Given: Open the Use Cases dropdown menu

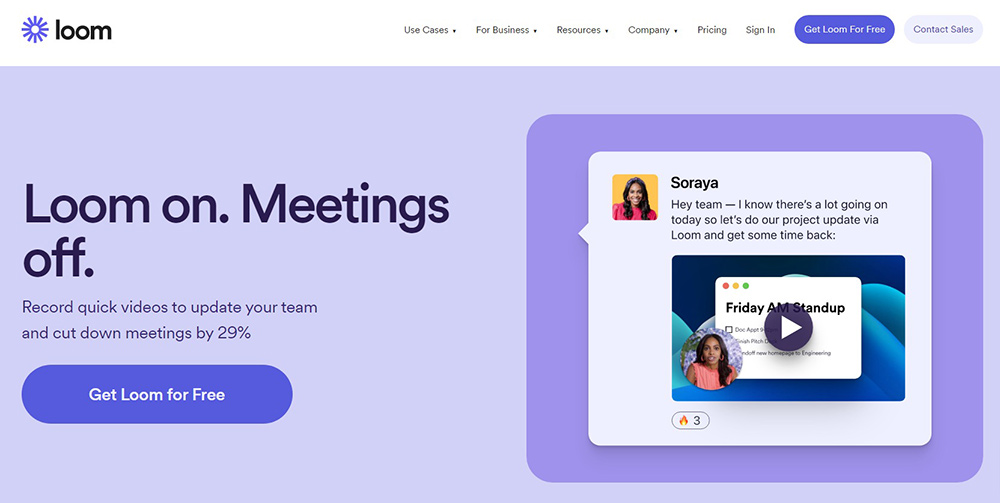Looking at the screenshot, I should (x=430, y=30).
